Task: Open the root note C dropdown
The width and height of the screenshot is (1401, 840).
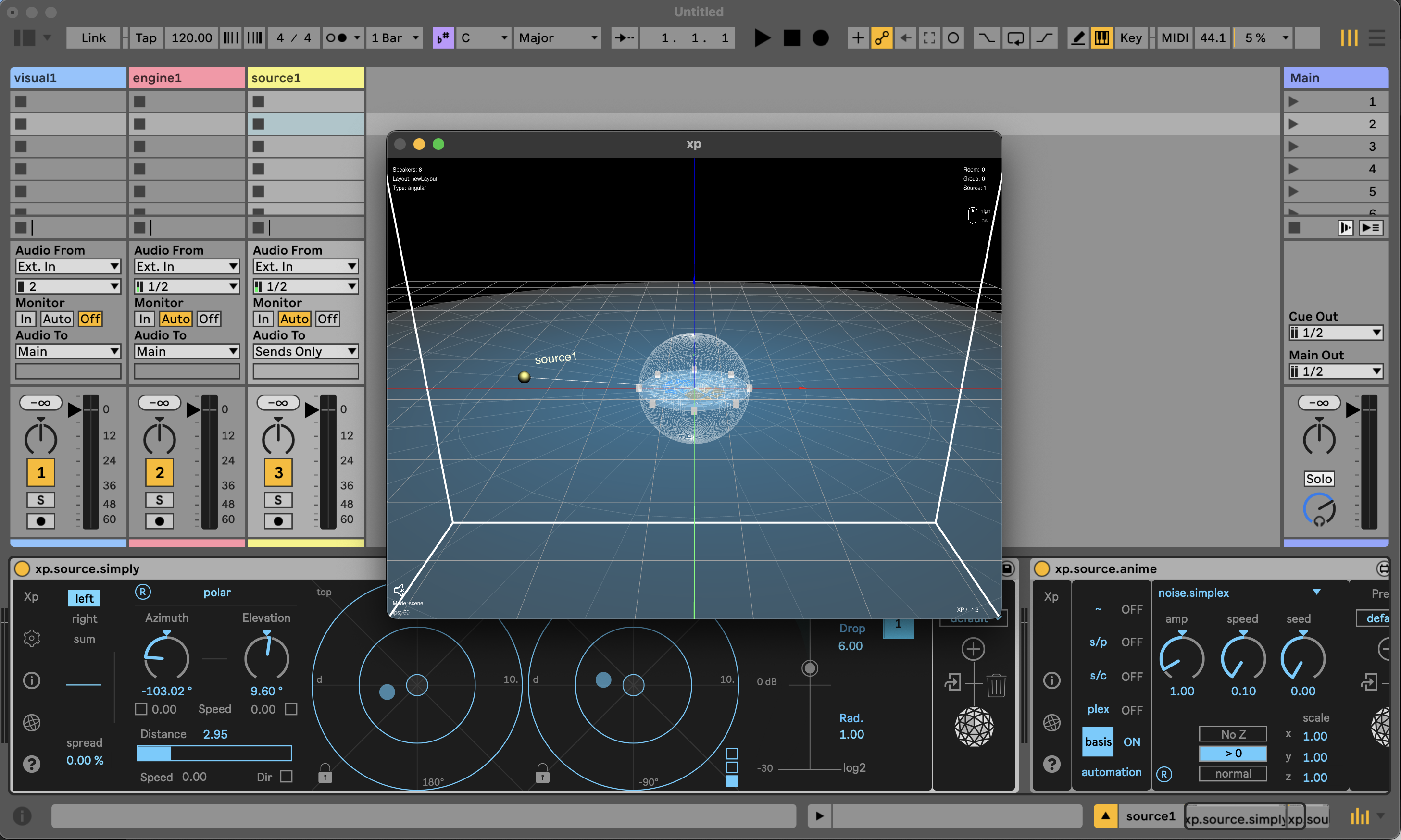Action: (484, 38)
